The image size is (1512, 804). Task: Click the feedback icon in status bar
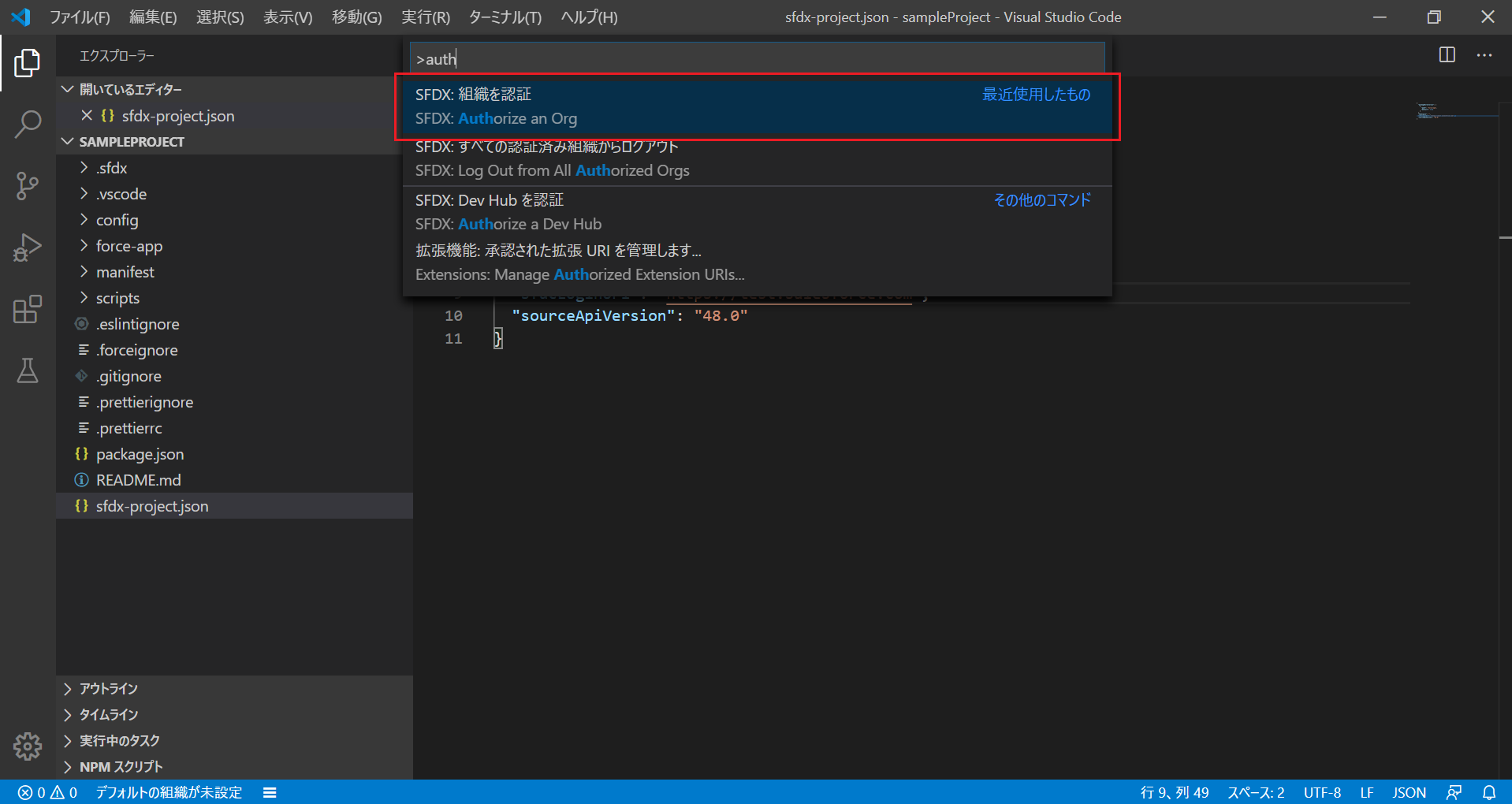point(1454,792)
